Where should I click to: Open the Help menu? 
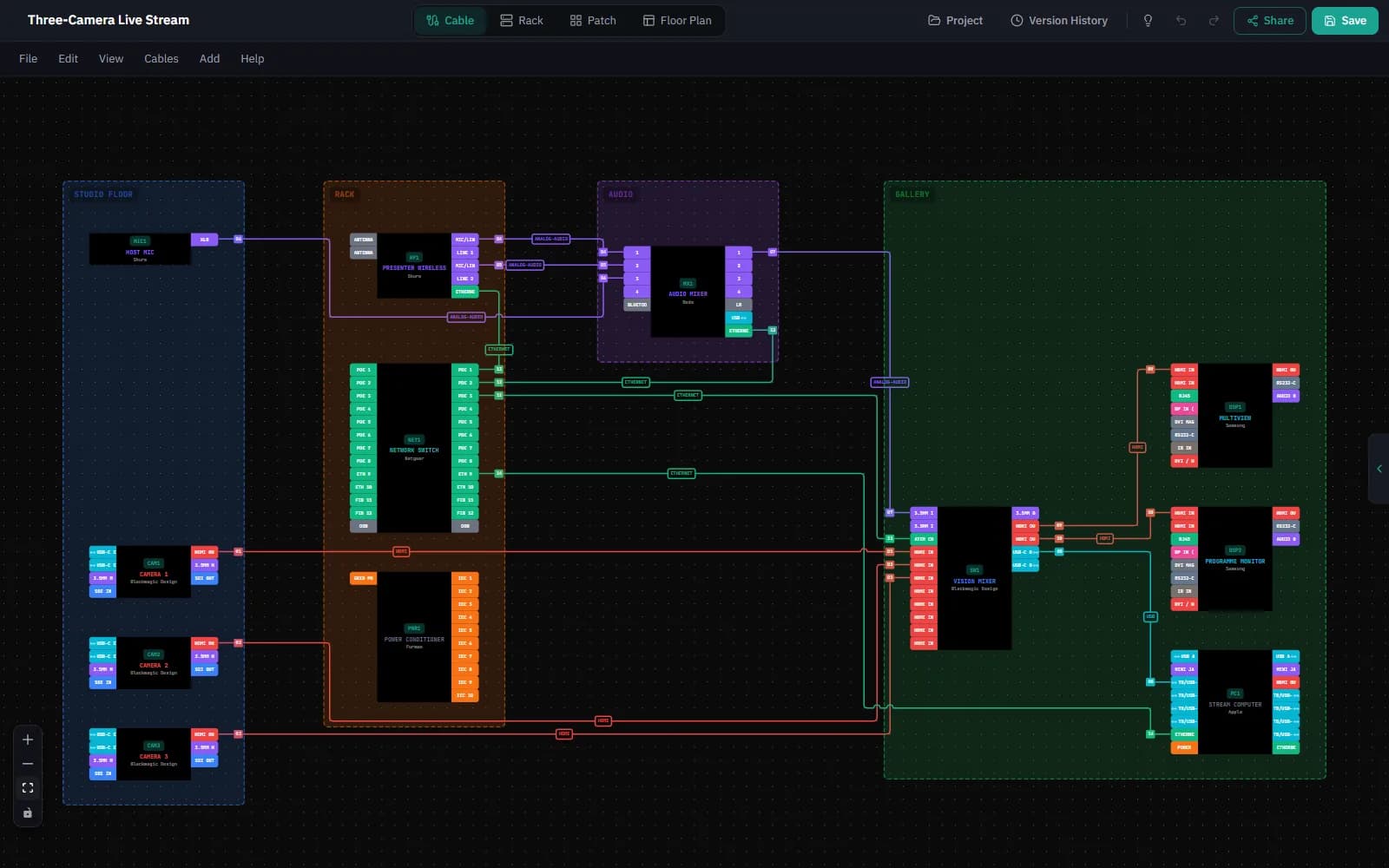253,59
